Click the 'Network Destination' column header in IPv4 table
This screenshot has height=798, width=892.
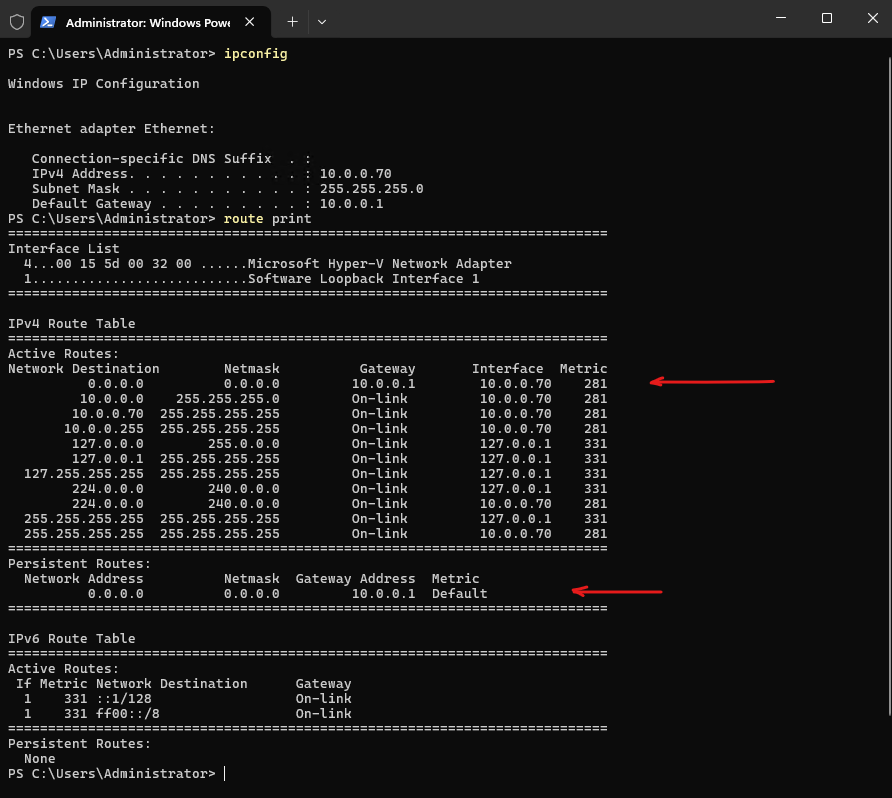[x=84, y=369]
